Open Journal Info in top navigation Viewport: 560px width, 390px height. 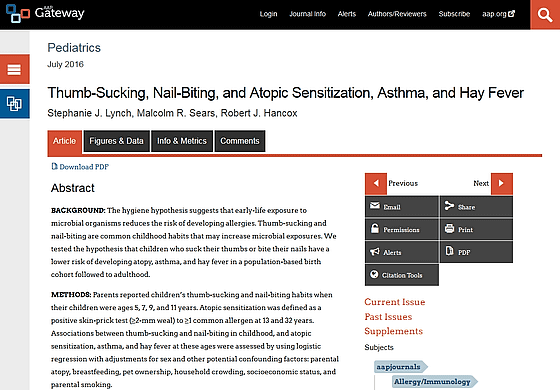point(308,14)
